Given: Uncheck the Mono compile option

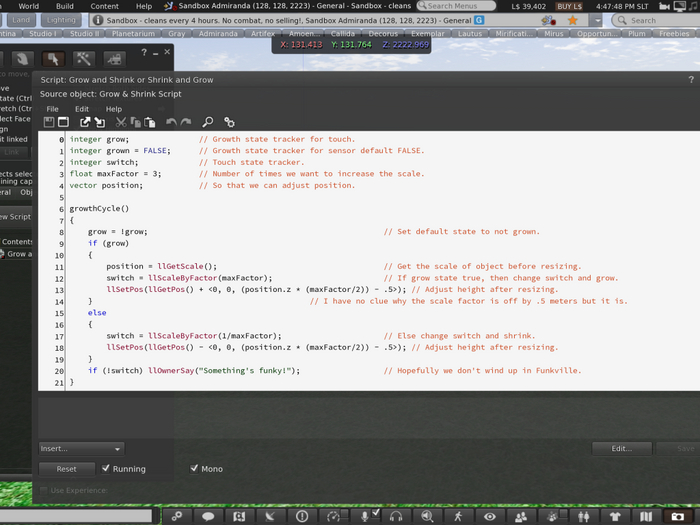Looking at the screenshot, I should tap(194, 468).
